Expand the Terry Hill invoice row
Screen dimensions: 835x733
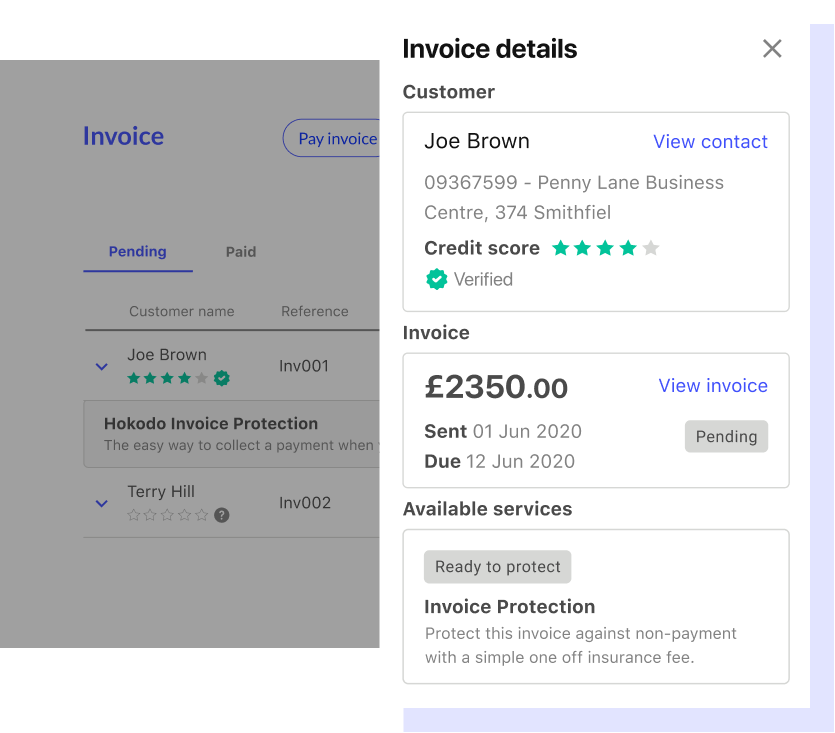coord(101,504)
